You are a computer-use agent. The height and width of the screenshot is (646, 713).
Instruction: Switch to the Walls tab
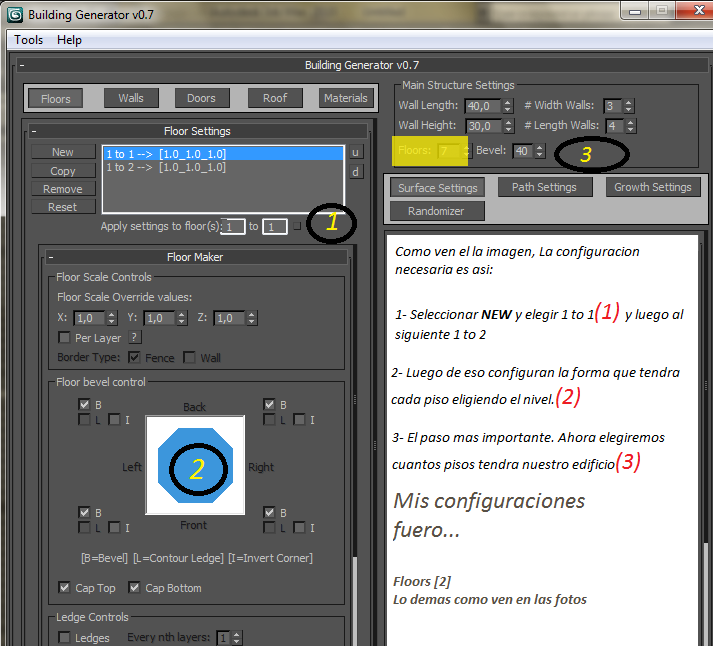(131, 98)
